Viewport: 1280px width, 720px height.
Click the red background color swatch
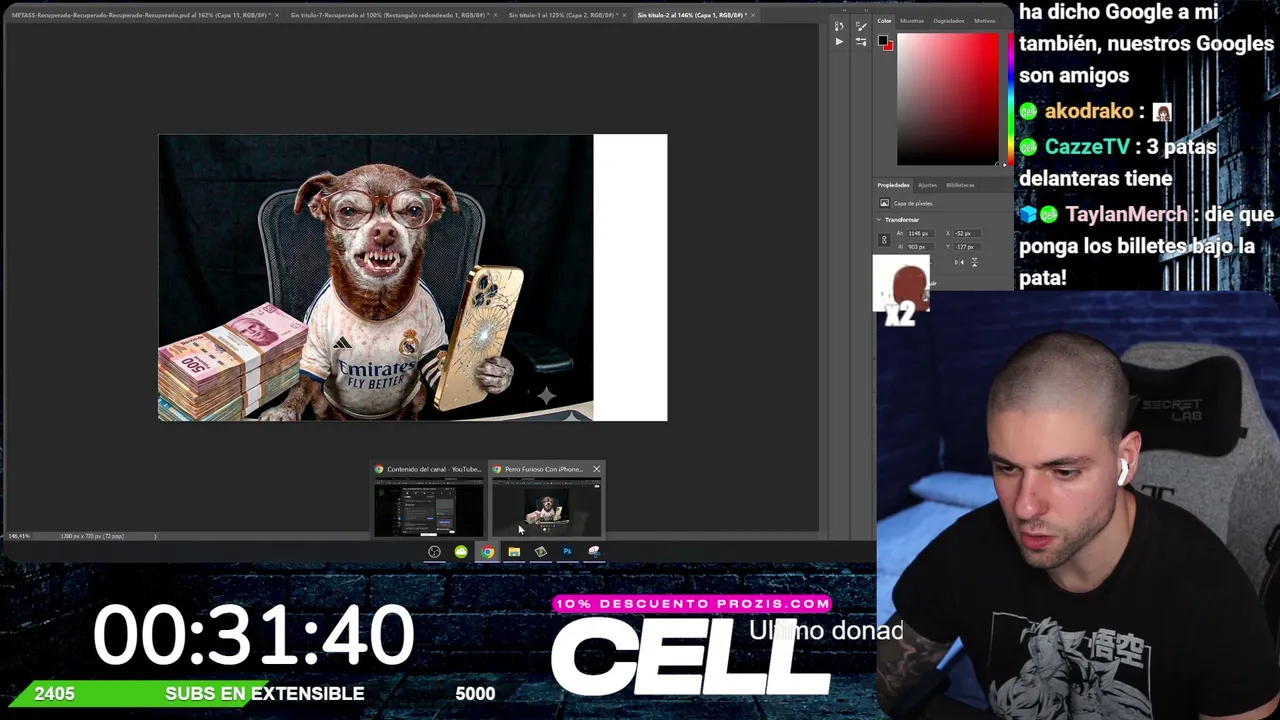point(888,45)
